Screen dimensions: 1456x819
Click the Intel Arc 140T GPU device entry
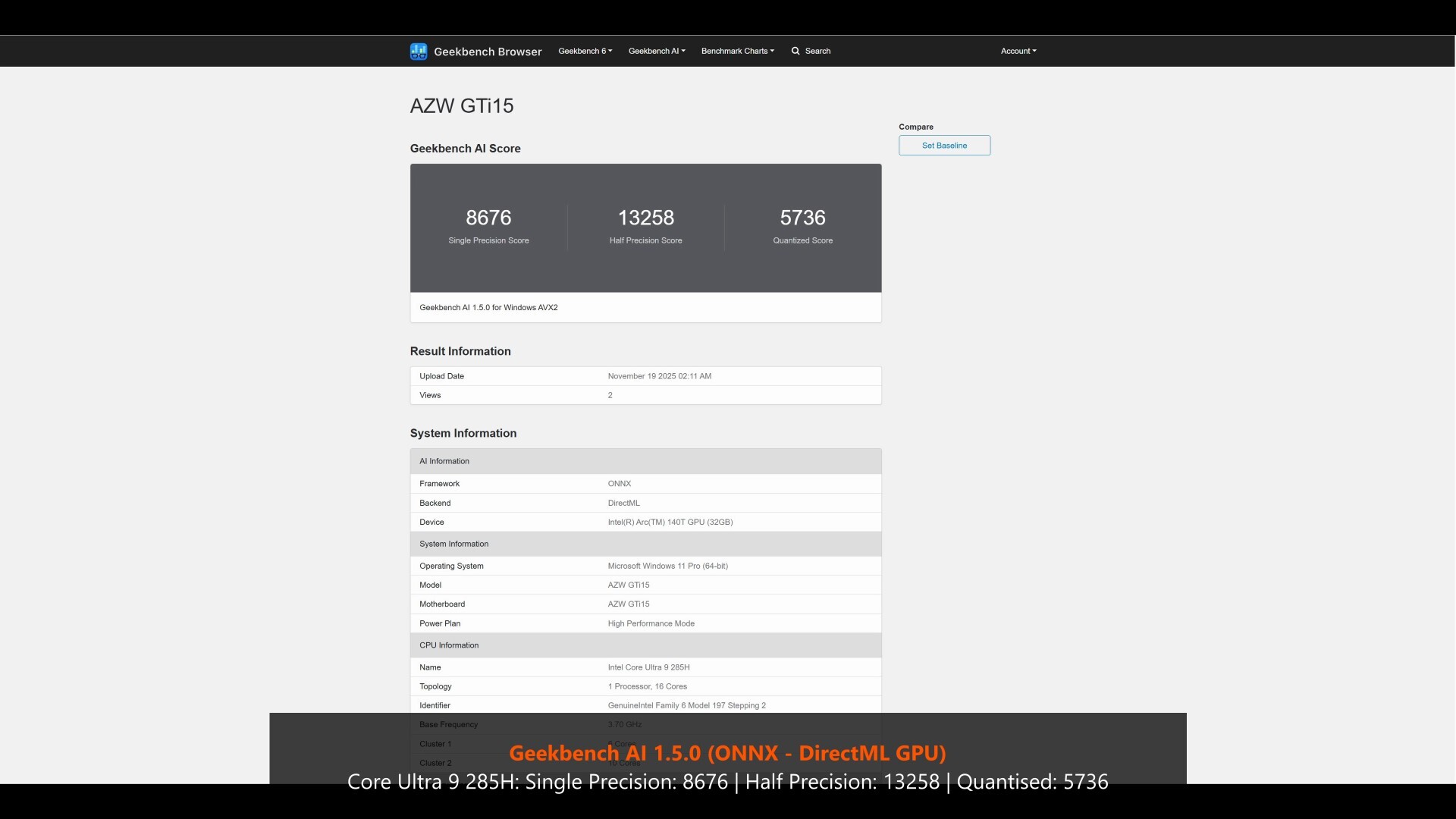[x=670, y=522]
